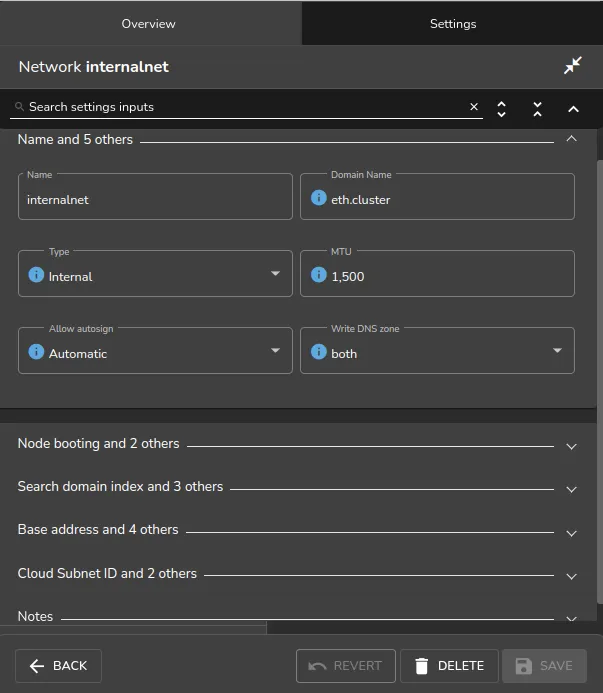
Task: Collapse the Name and 5 others section
Action: tap(571, 139)
